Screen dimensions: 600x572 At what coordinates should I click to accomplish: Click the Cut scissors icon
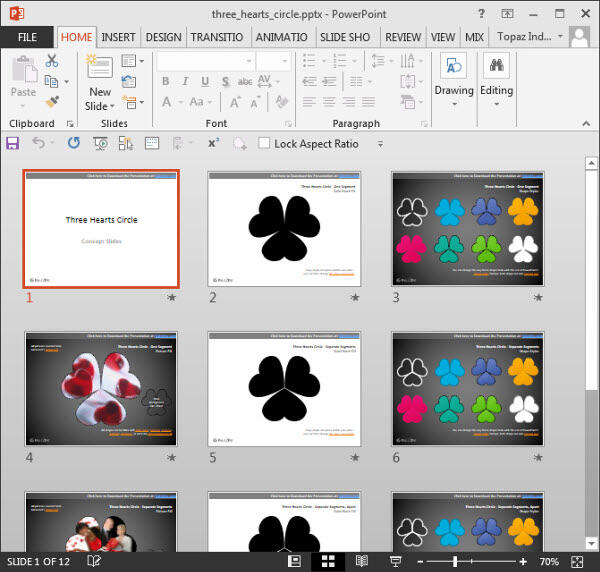52,62
